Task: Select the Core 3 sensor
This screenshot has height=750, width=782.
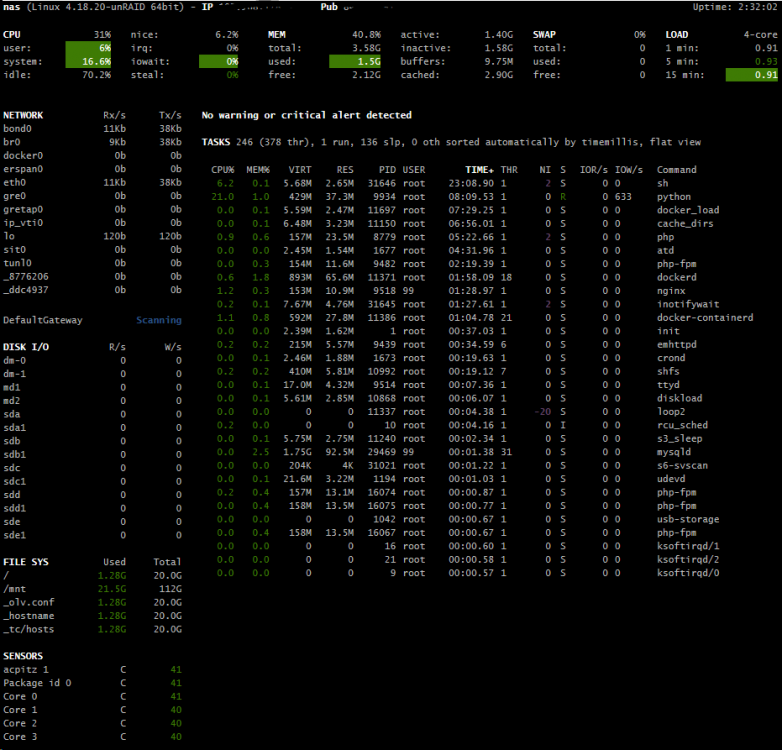Action: [20, 737]
